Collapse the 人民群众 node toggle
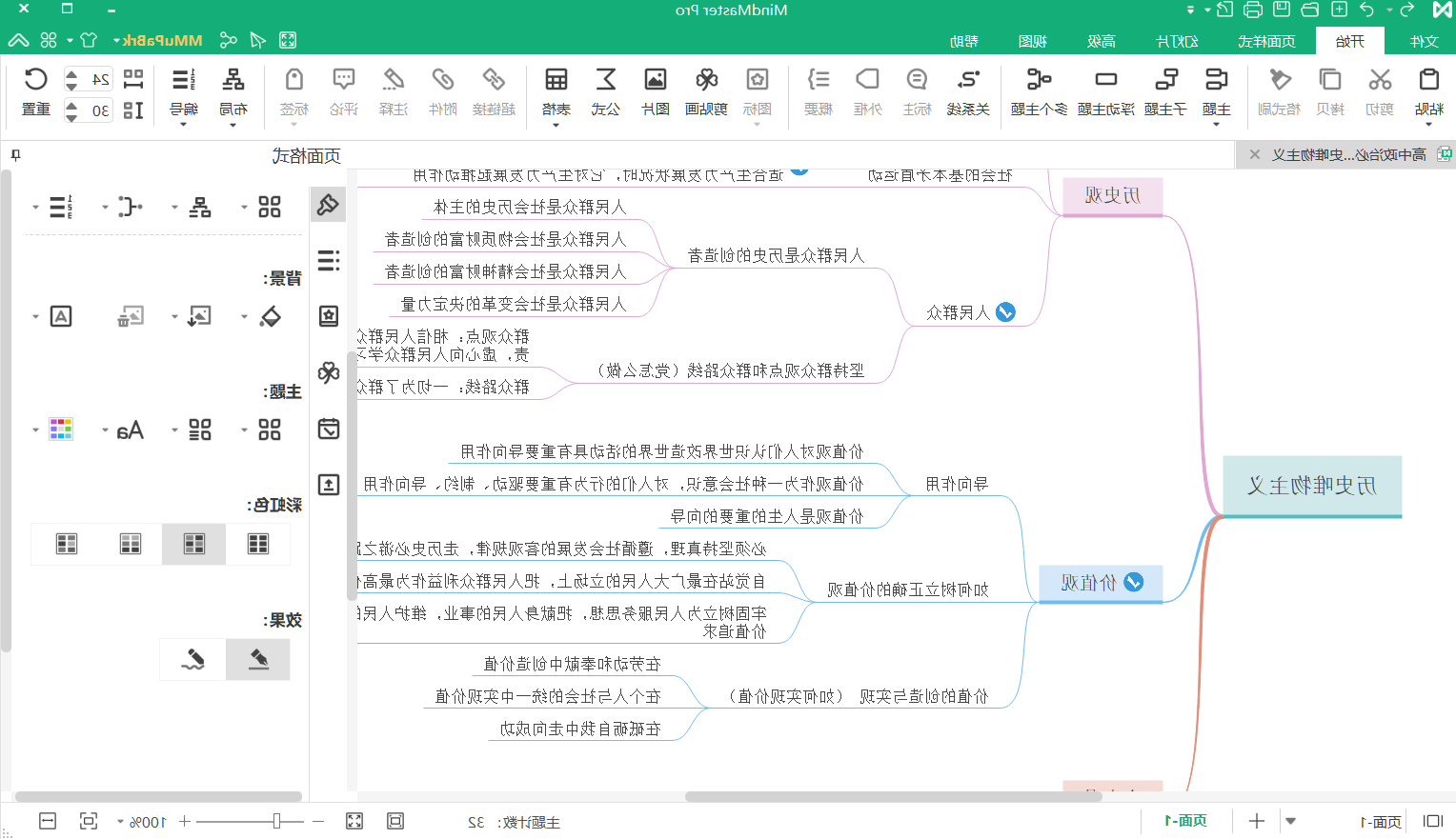The height and width of the screenshot is (839, 1456). pos(1005,312)
